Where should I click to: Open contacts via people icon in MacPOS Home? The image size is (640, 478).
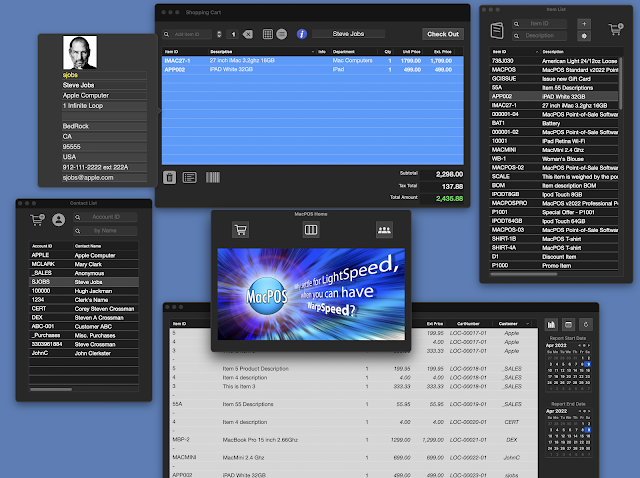coord(384,230)
